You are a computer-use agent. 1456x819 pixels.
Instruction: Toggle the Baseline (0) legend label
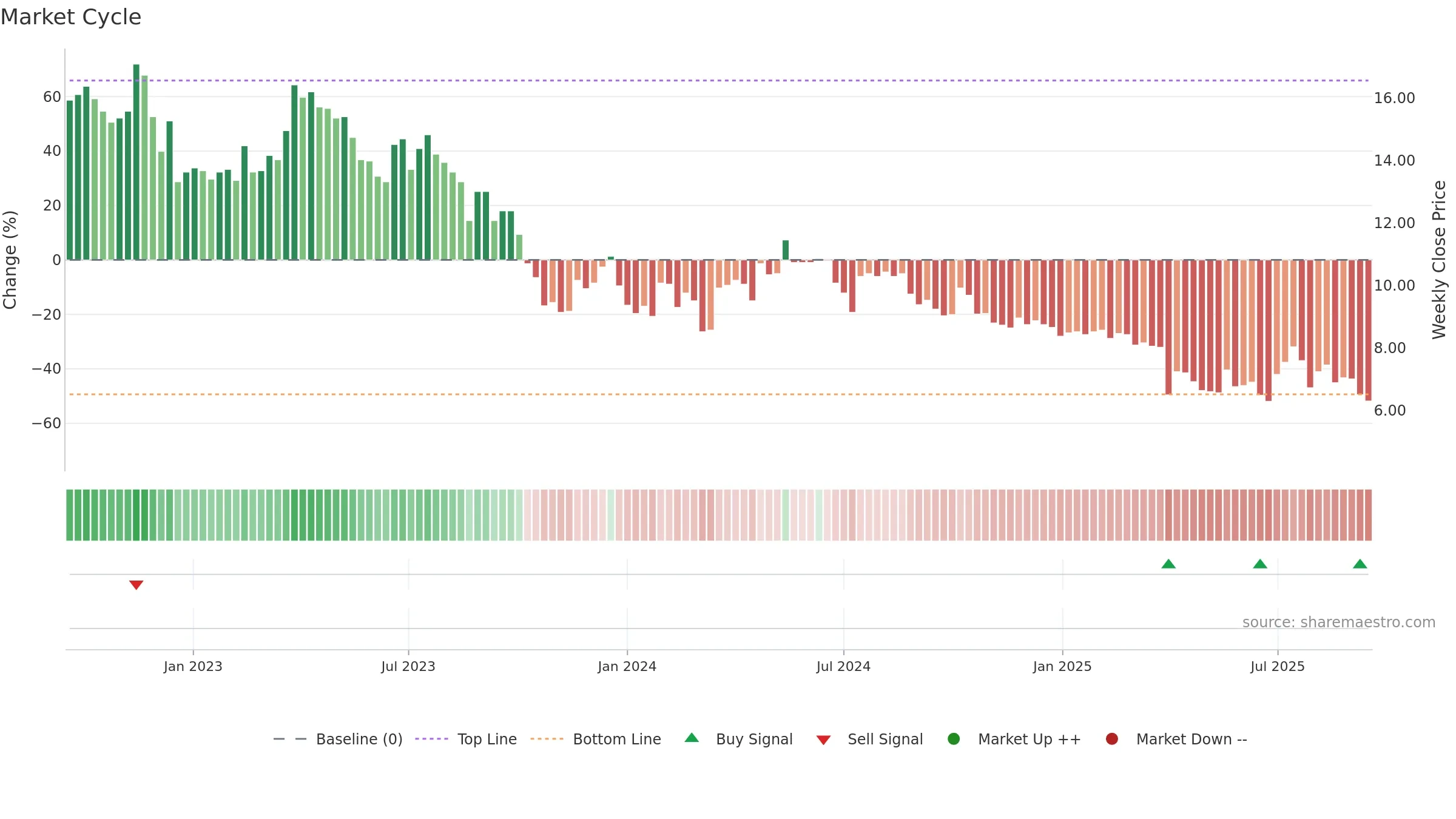coord(359,740)
